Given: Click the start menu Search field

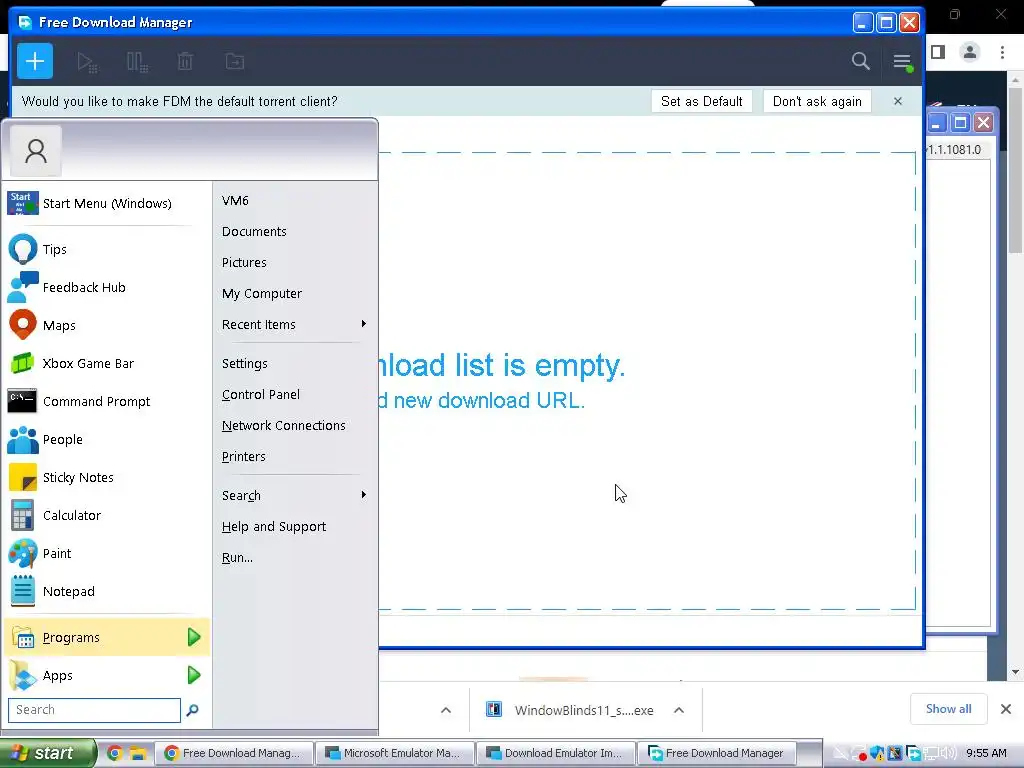Looking at the screenshot, I should pyautogui.click(x=94, y=710).
